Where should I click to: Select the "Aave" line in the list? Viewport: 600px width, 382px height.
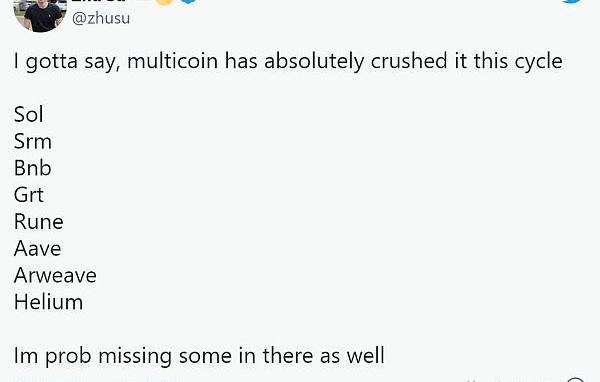pos(38,248)
